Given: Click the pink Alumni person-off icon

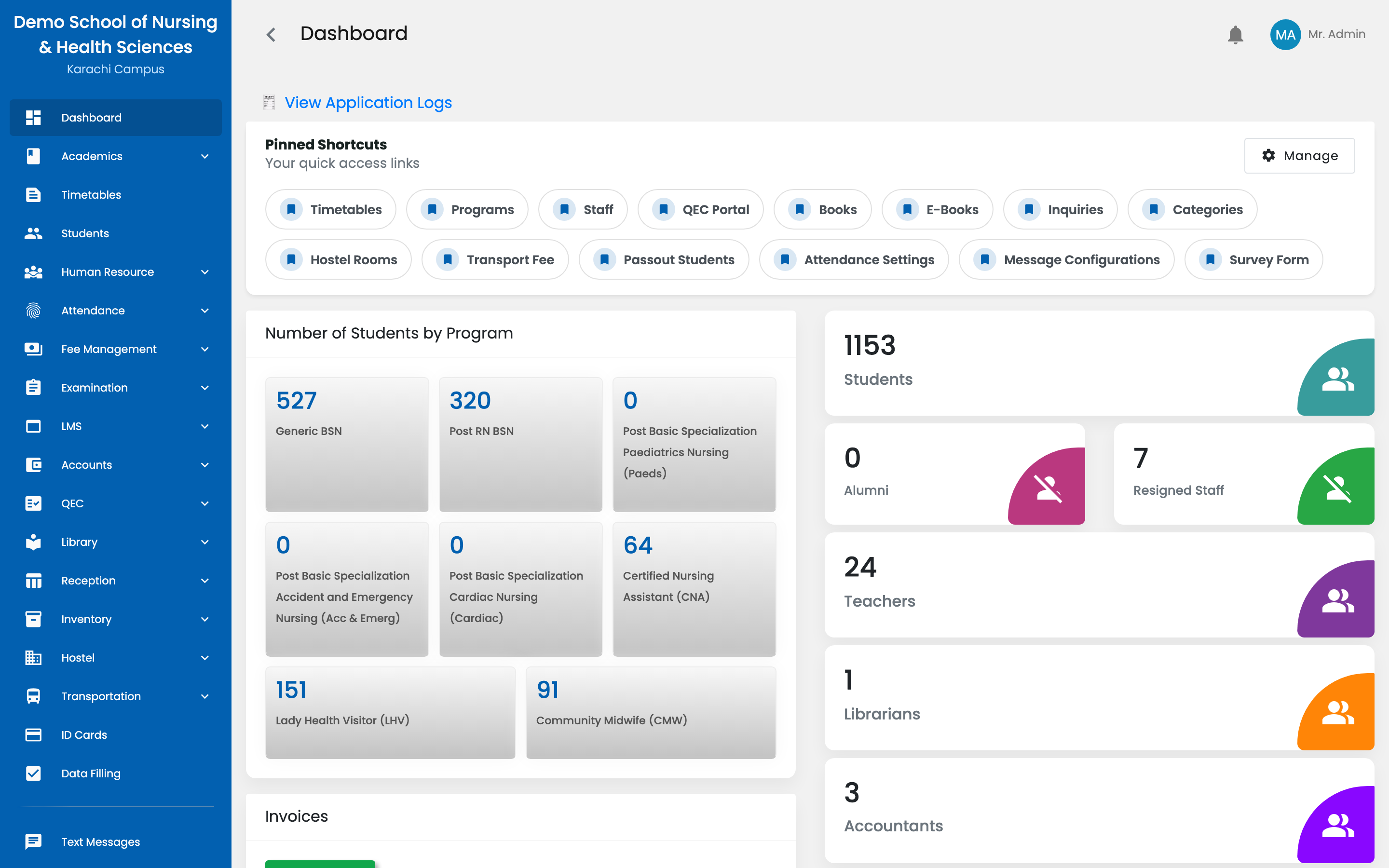Looking at the screenshot, I should point(1048,488).
